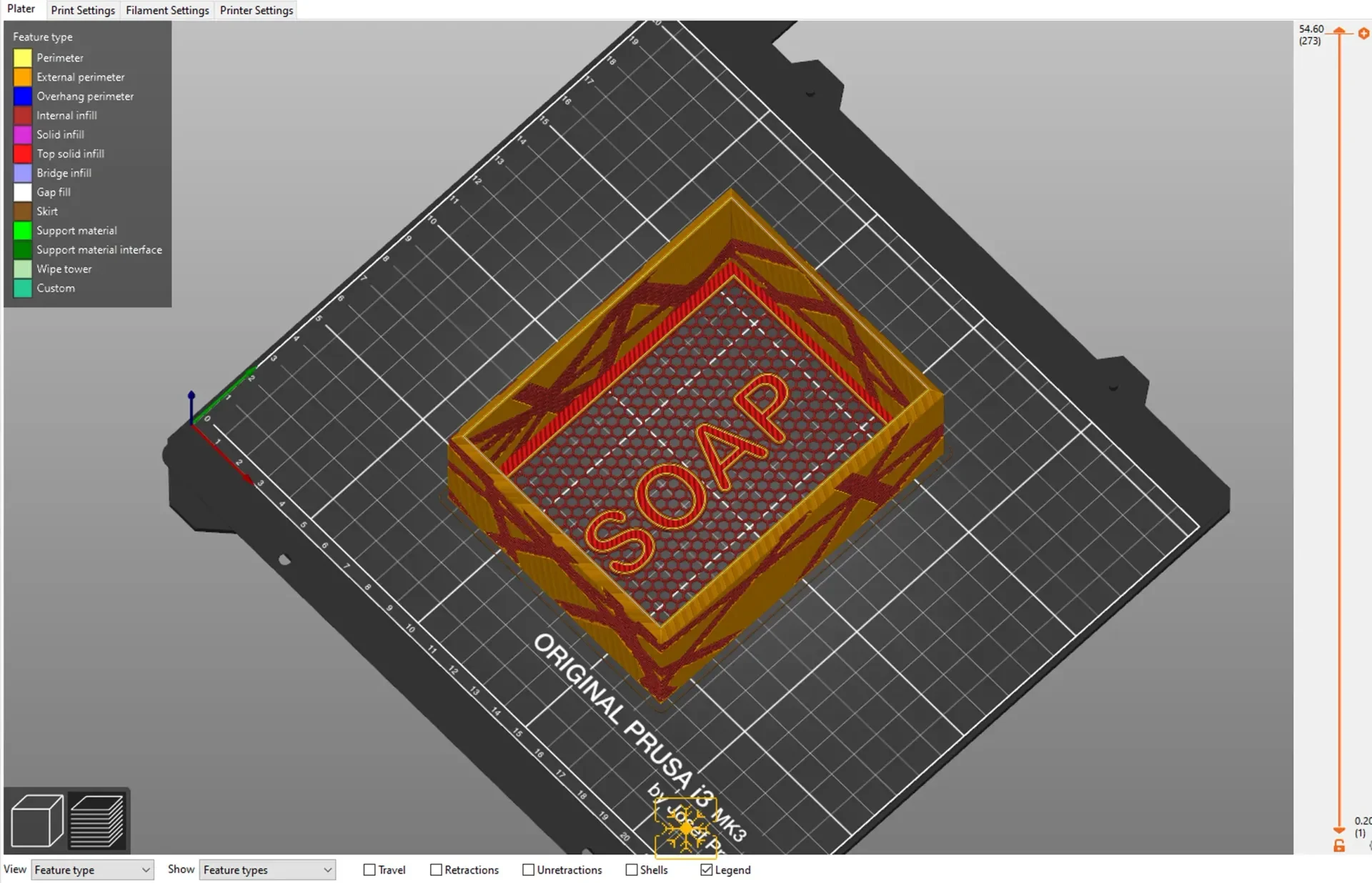Screen dimensions: 1372x883
Task: Click the white Gap fill swatch
Action: coord(23,192)
